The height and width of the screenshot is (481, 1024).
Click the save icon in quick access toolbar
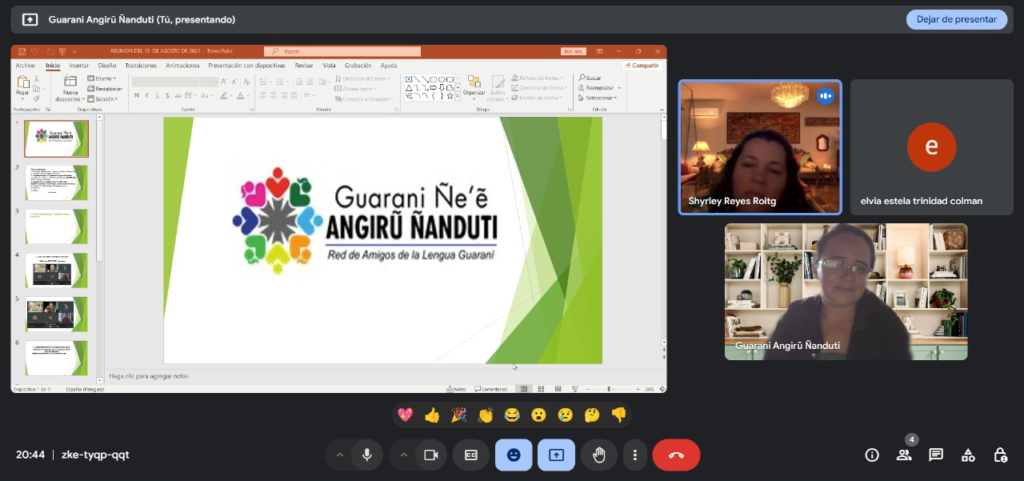pyautogui.click(x=22, y=51)
